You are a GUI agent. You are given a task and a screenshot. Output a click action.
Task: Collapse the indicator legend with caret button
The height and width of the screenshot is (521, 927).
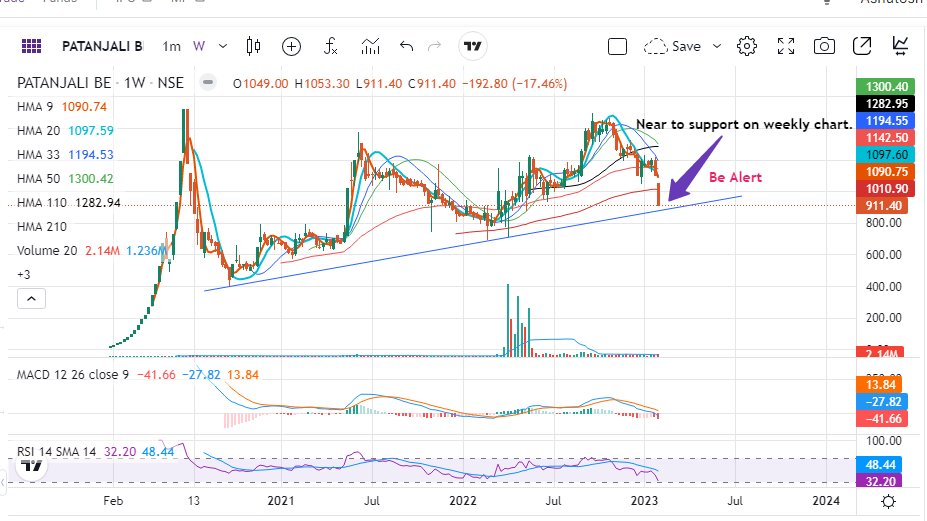(31, 299)
